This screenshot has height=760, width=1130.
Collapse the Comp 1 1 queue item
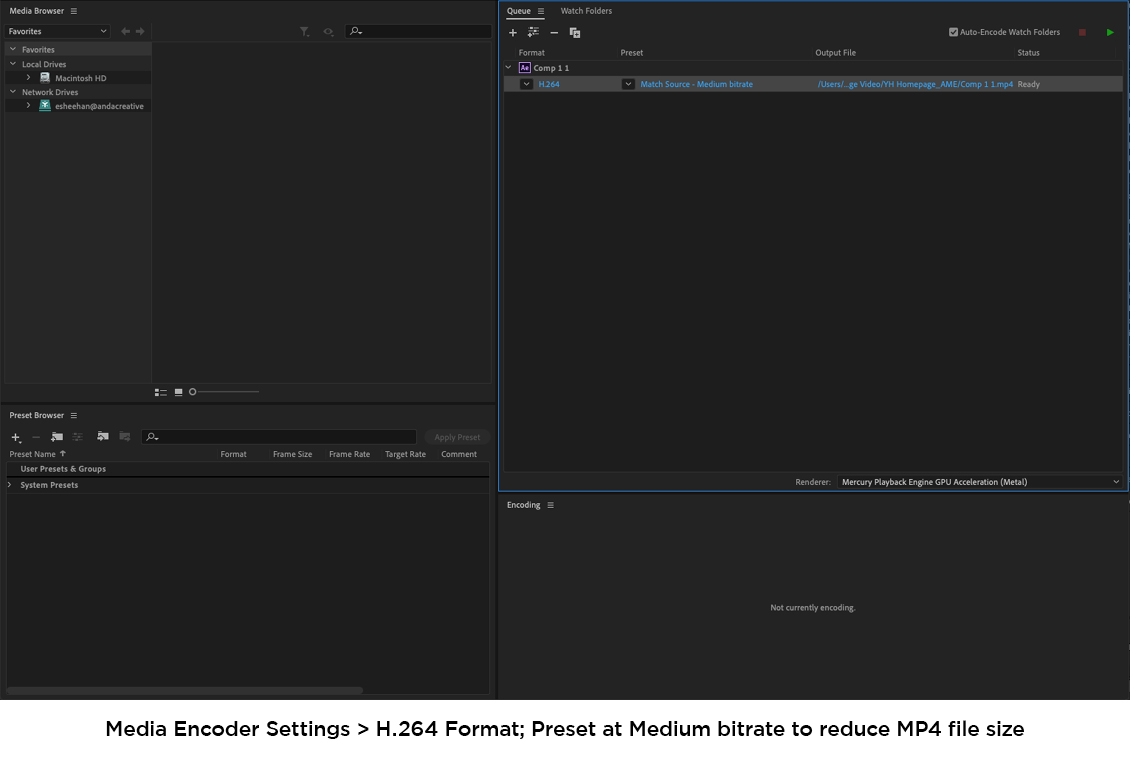[508, 67]
